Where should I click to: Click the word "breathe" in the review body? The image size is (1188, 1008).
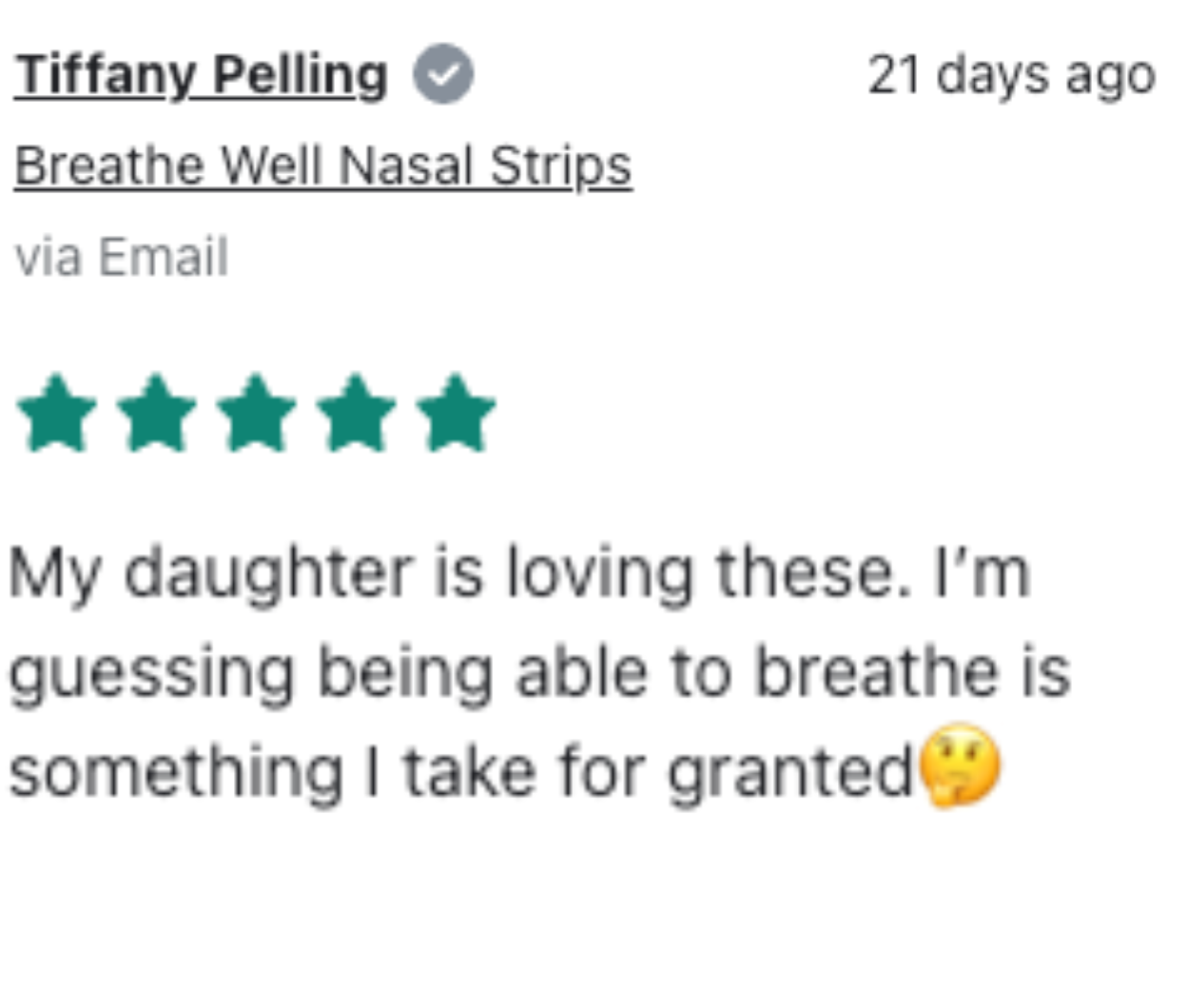click(x=876, y=671)
